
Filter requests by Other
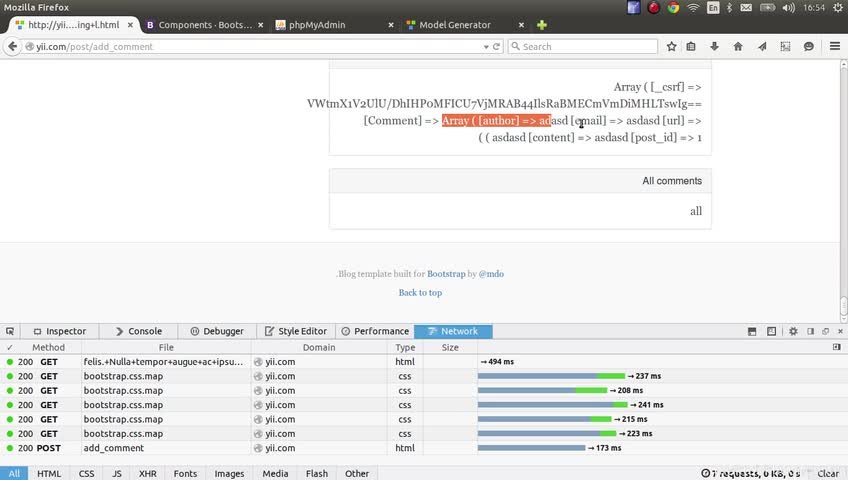point(357,474)
